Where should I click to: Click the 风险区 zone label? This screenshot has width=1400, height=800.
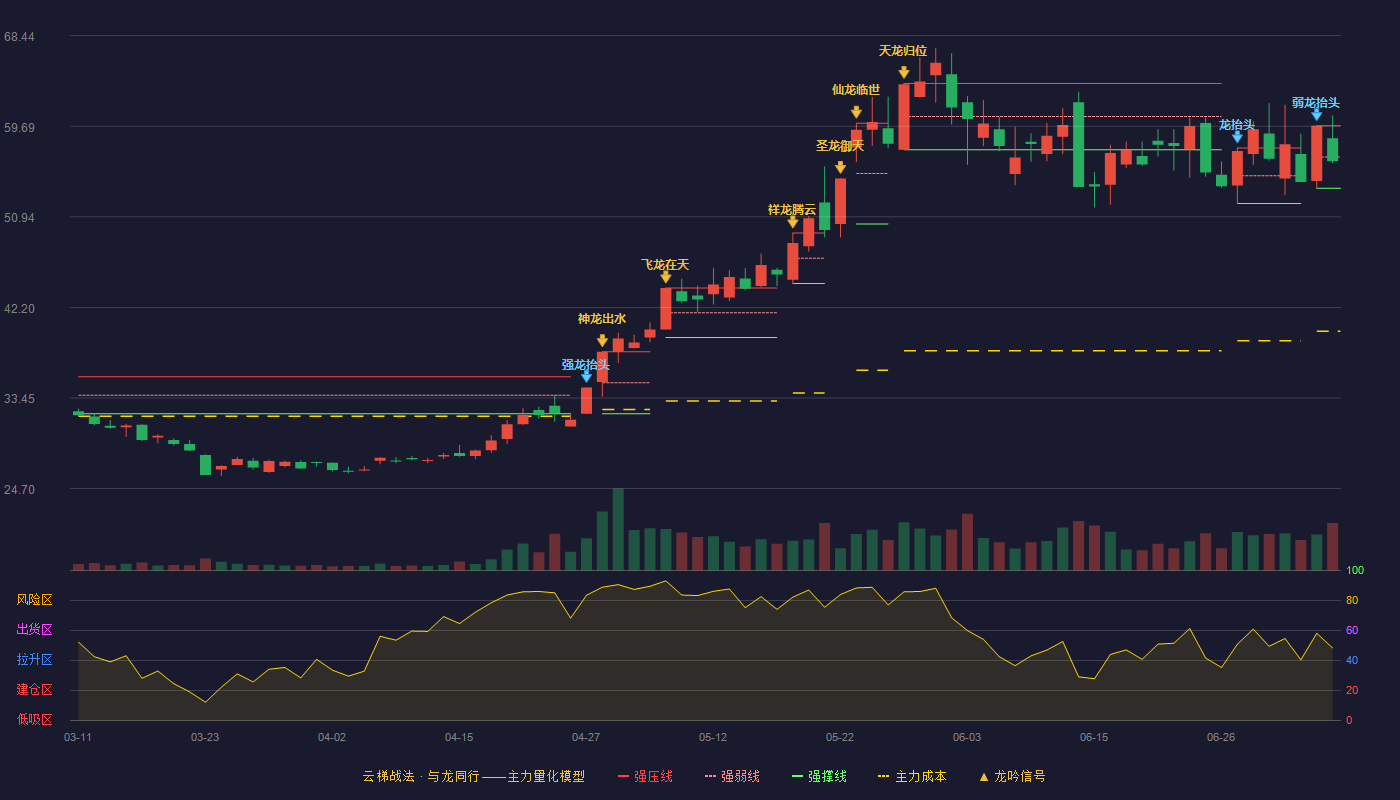pyautogui.click(x=35, y=600)
